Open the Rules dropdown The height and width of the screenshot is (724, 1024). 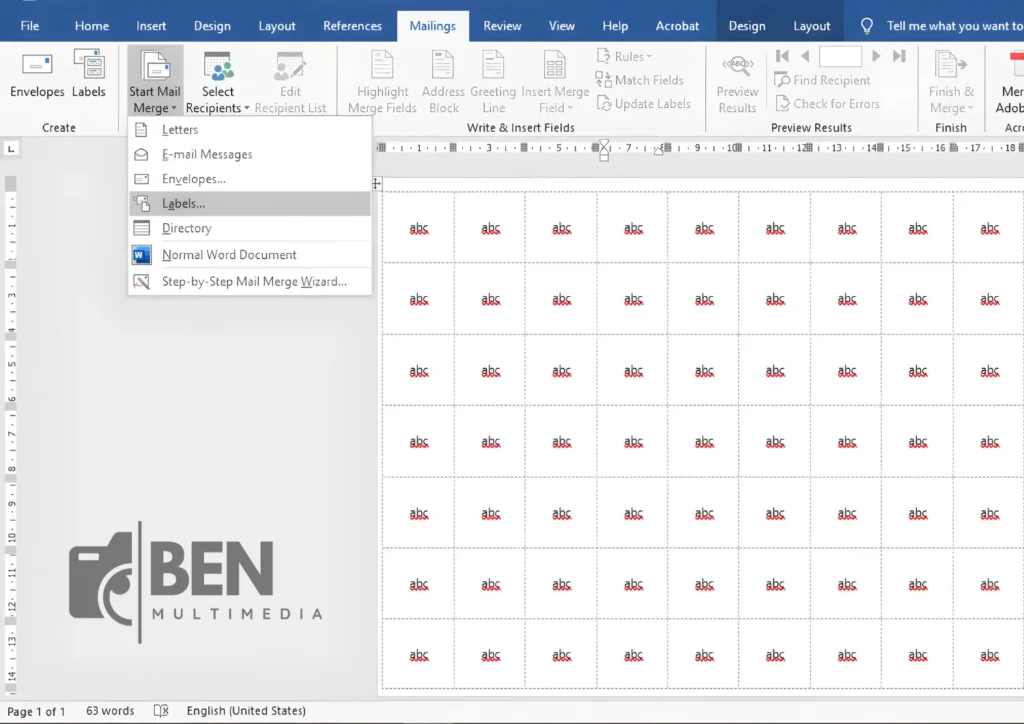pyautogui.click(x=625, y=57)
